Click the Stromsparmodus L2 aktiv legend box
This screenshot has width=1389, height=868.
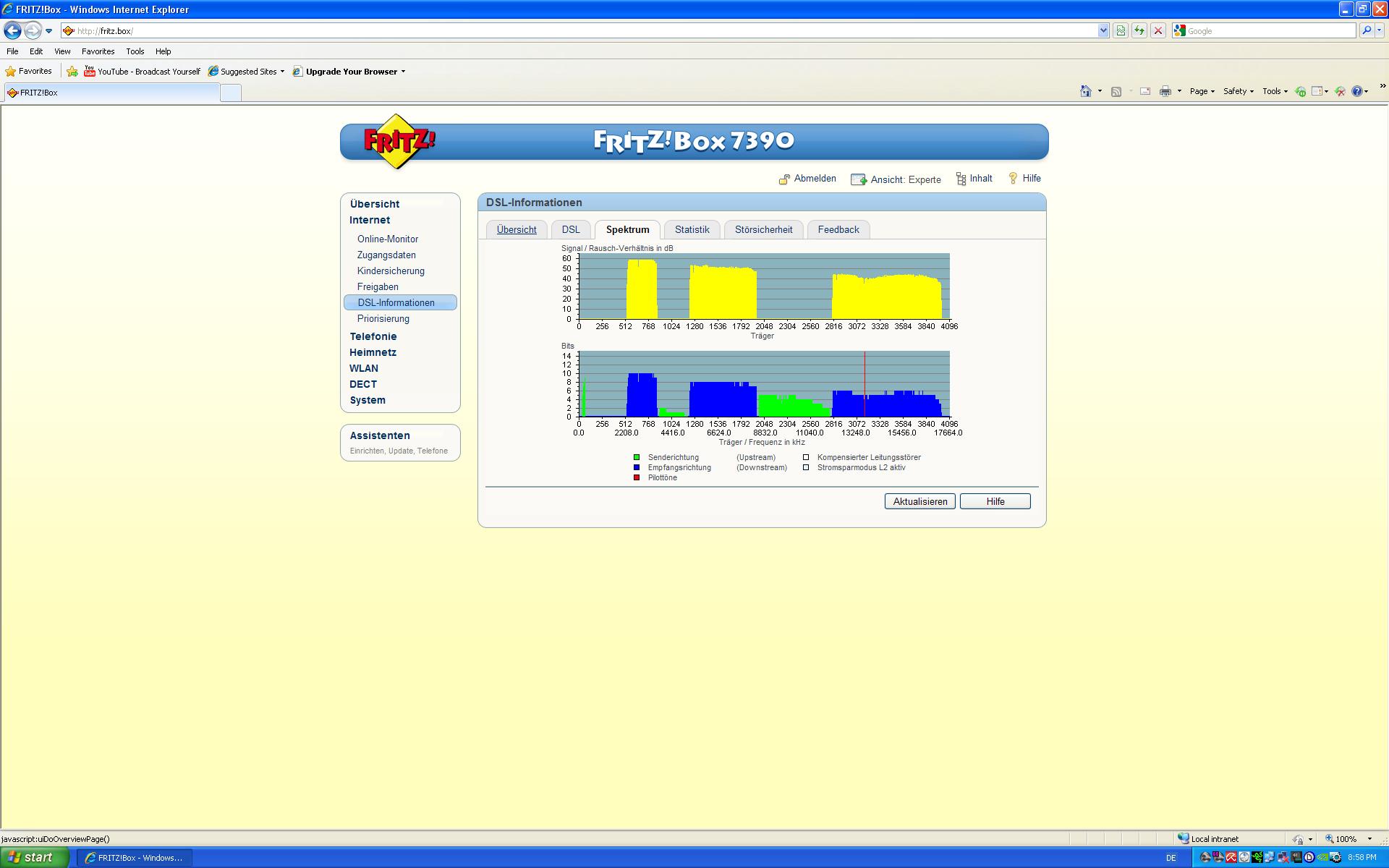806,467
